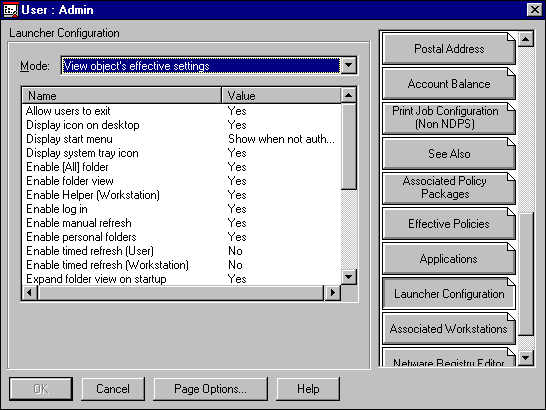Select the Enable log in row

(x=181, y=209)
